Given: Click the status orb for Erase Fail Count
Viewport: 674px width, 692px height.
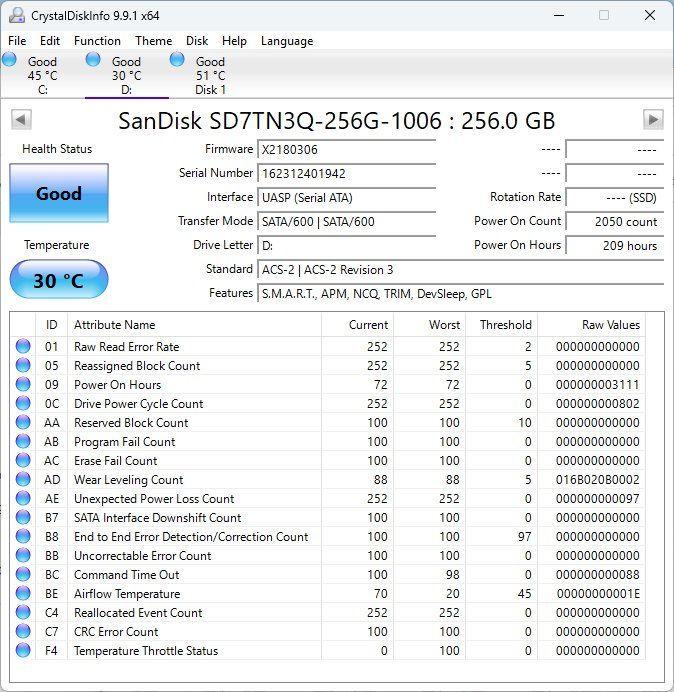Looking at the screenshot, I should (x=23, y=460).
